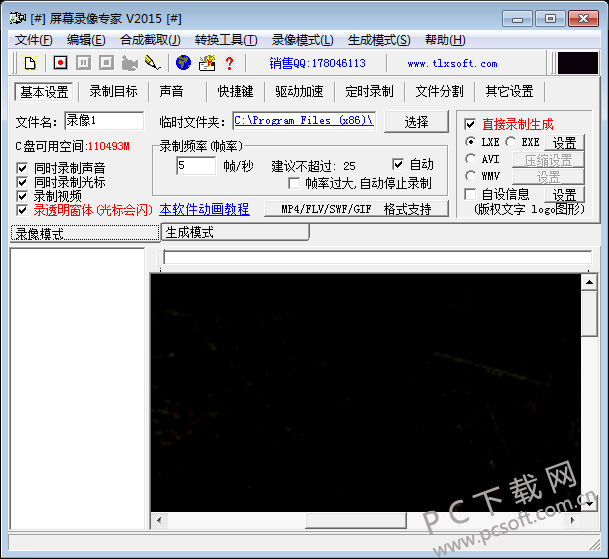
Task: Switch to the 定时录制 tab
Action: 369,92
